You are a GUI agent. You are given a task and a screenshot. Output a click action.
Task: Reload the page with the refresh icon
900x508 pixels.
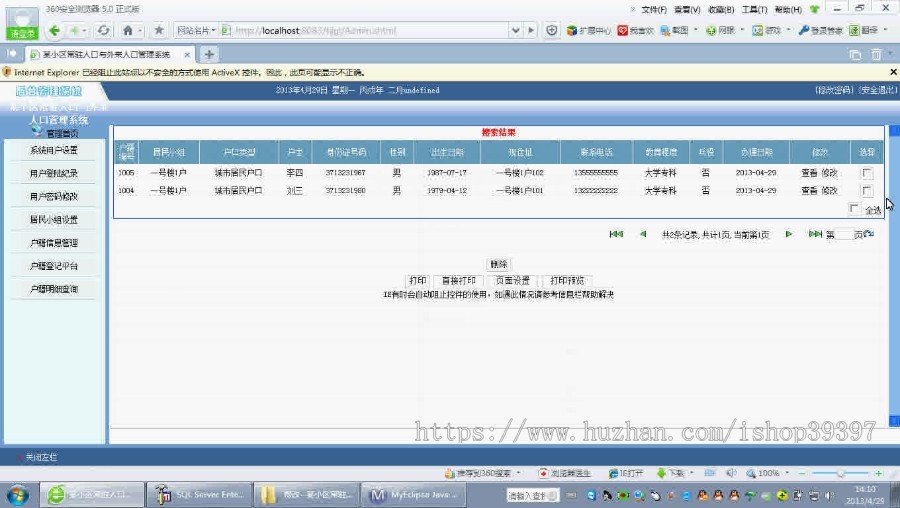tap(103, 30)
